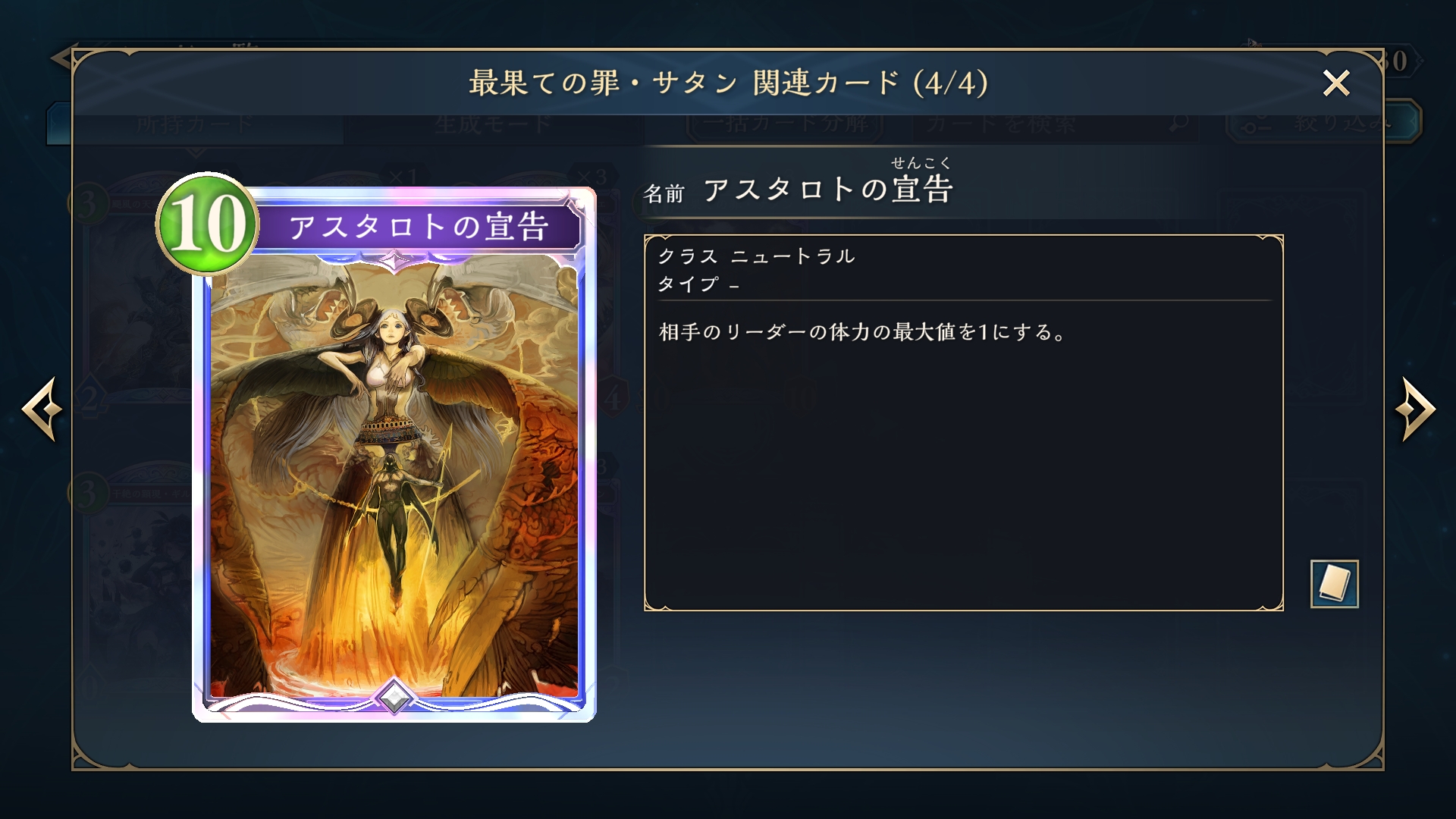Switch to the dimmed 生成モード tab
Image resolution: width=1456 pixels, height=819 pixels.
(493, 124)
